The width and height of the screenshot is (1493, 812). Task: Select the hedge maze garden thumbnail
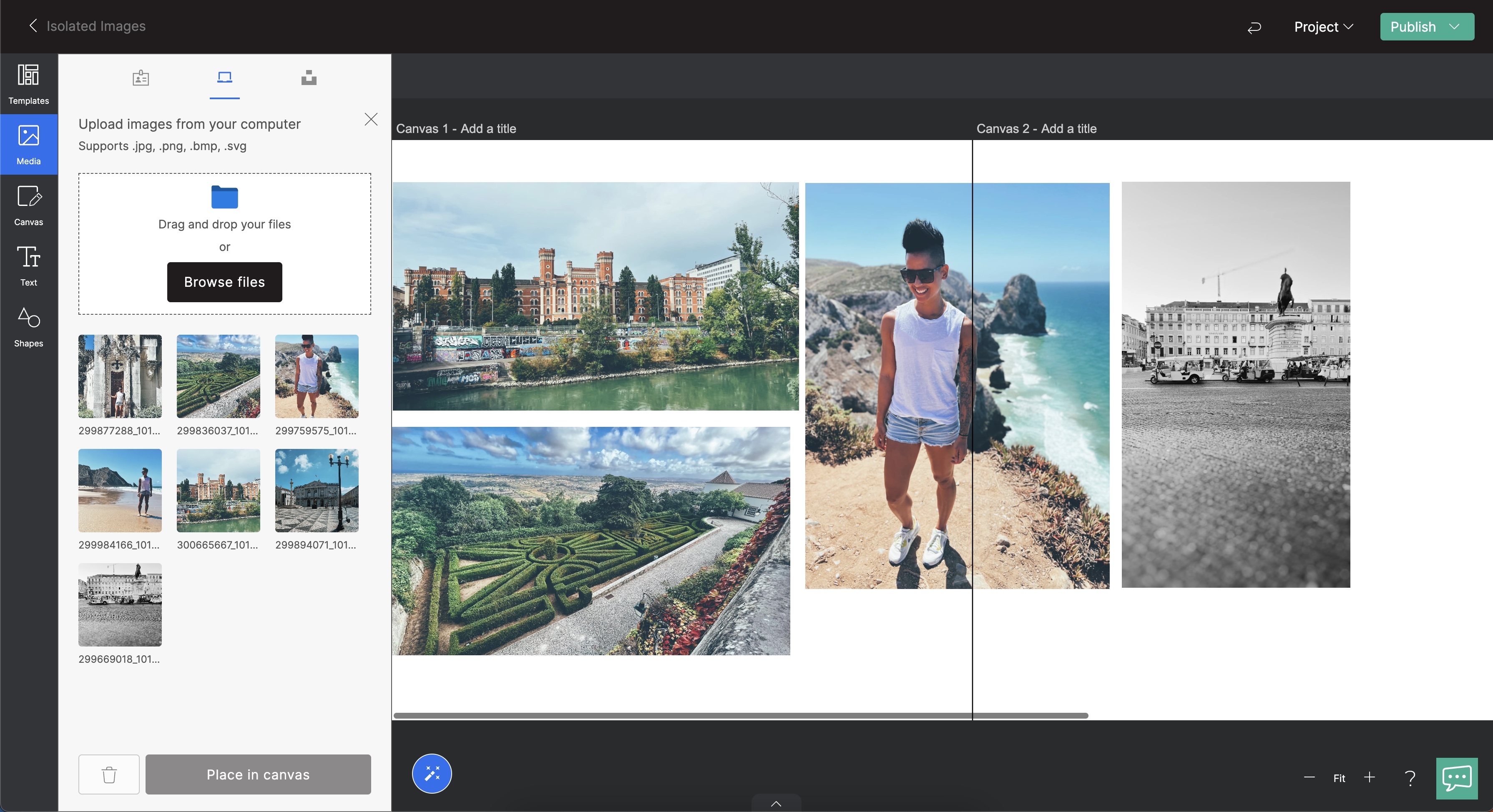218,376
